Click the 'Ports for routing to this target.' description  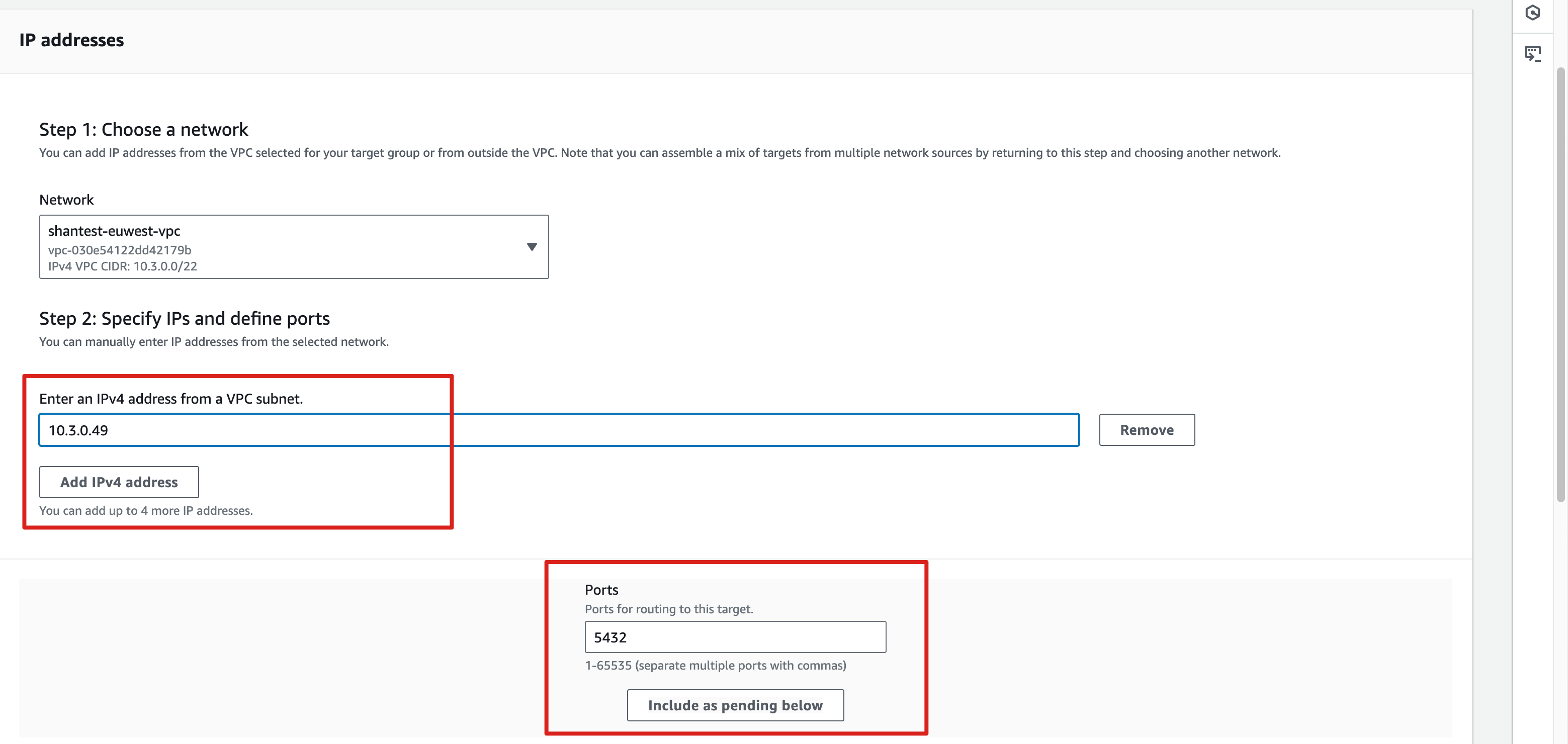click(669, 609)
